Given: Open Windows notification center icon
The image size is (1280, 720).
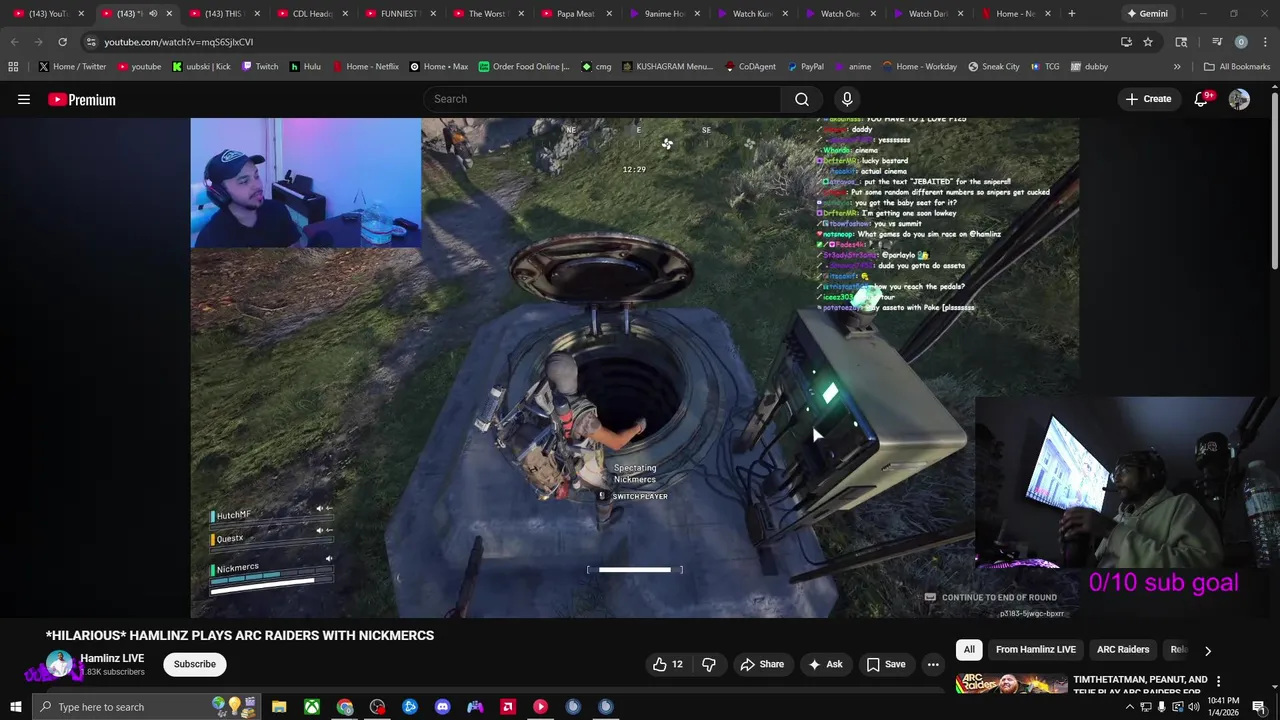Looking at the screenshot, I should point(1259,707).
